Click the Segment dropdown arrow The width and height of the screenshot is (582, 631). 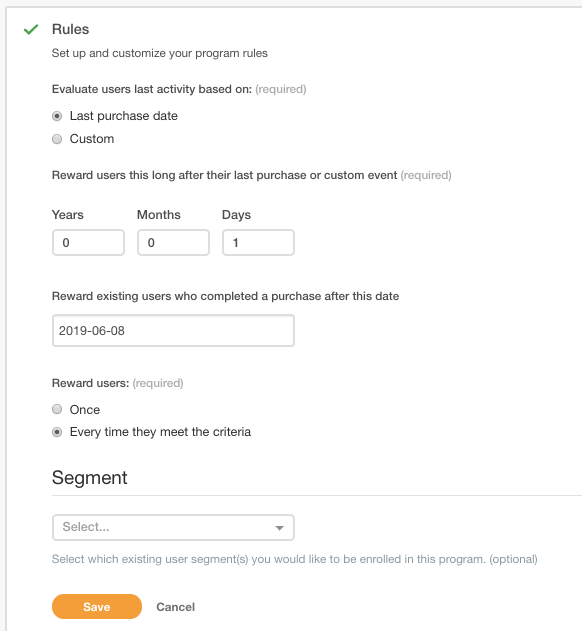click(x=279, y=528)
